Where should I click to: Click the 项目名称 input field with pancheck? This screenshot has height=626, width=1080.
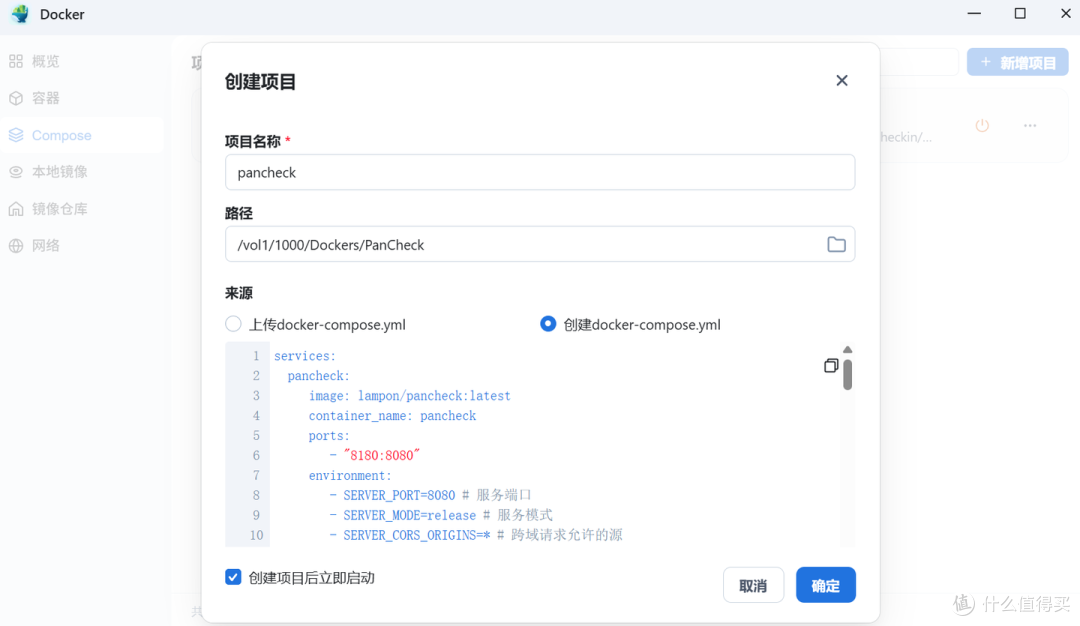point(540,172)
